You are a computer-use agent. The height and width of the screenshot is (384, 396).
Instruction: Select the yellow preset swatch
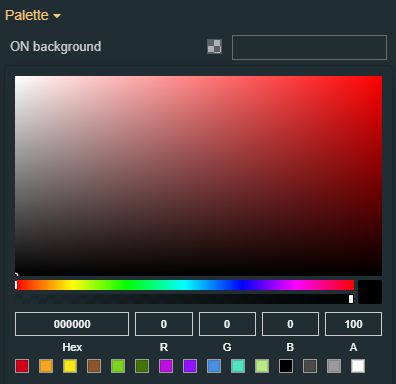point(70,366)
